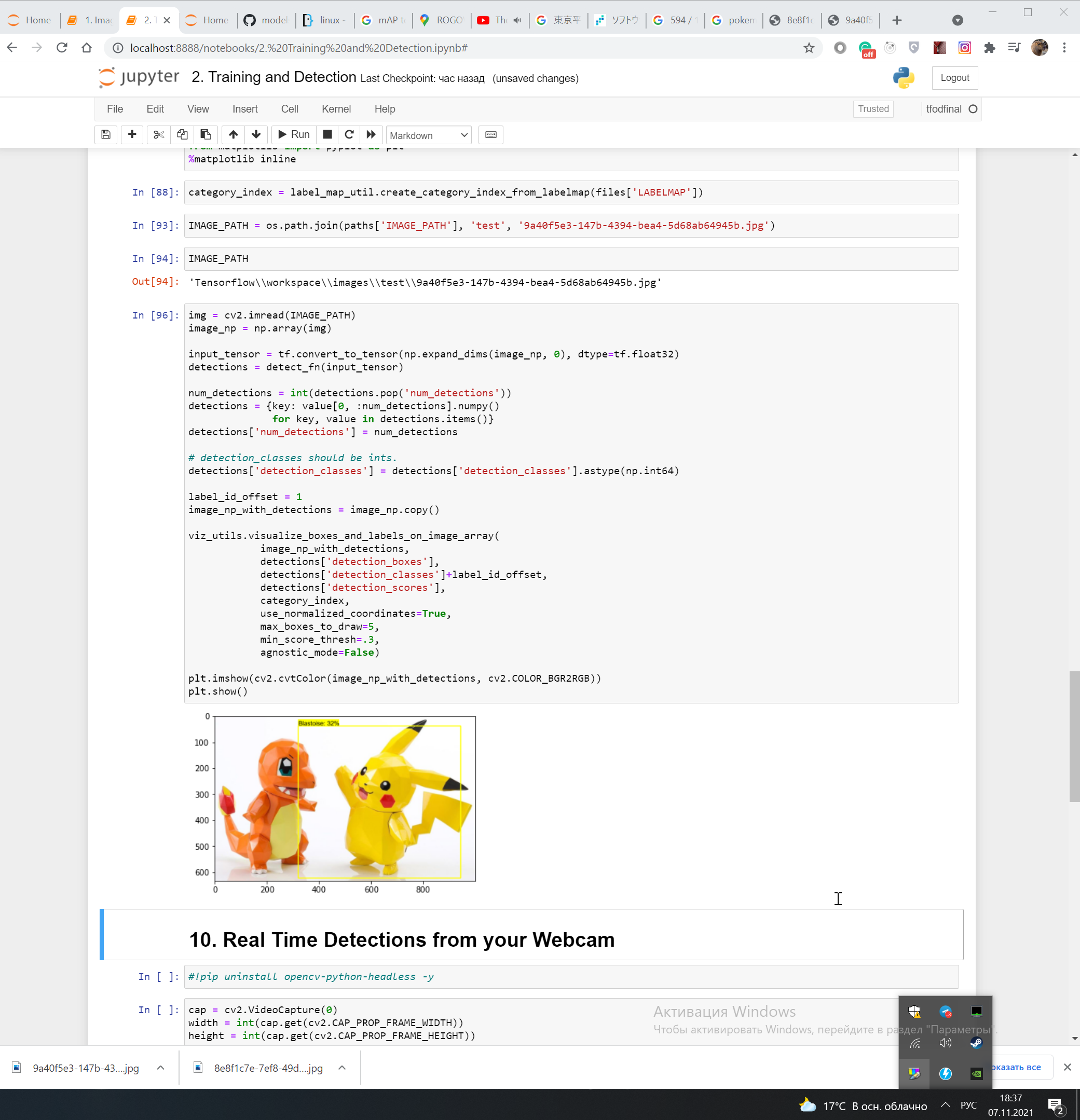Restart the kernel with the circular arrow
The width and height of the screenshot is (1080, 1120).
pyautogui.click(x=349, y=135)
